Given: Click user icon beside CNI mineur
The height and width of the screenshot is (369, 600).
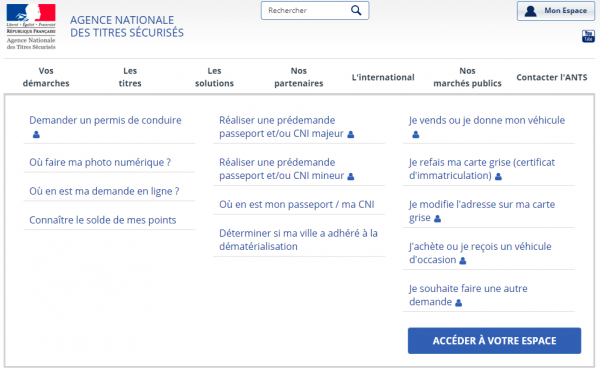Looking at the screenshot, I should (351, 176).
